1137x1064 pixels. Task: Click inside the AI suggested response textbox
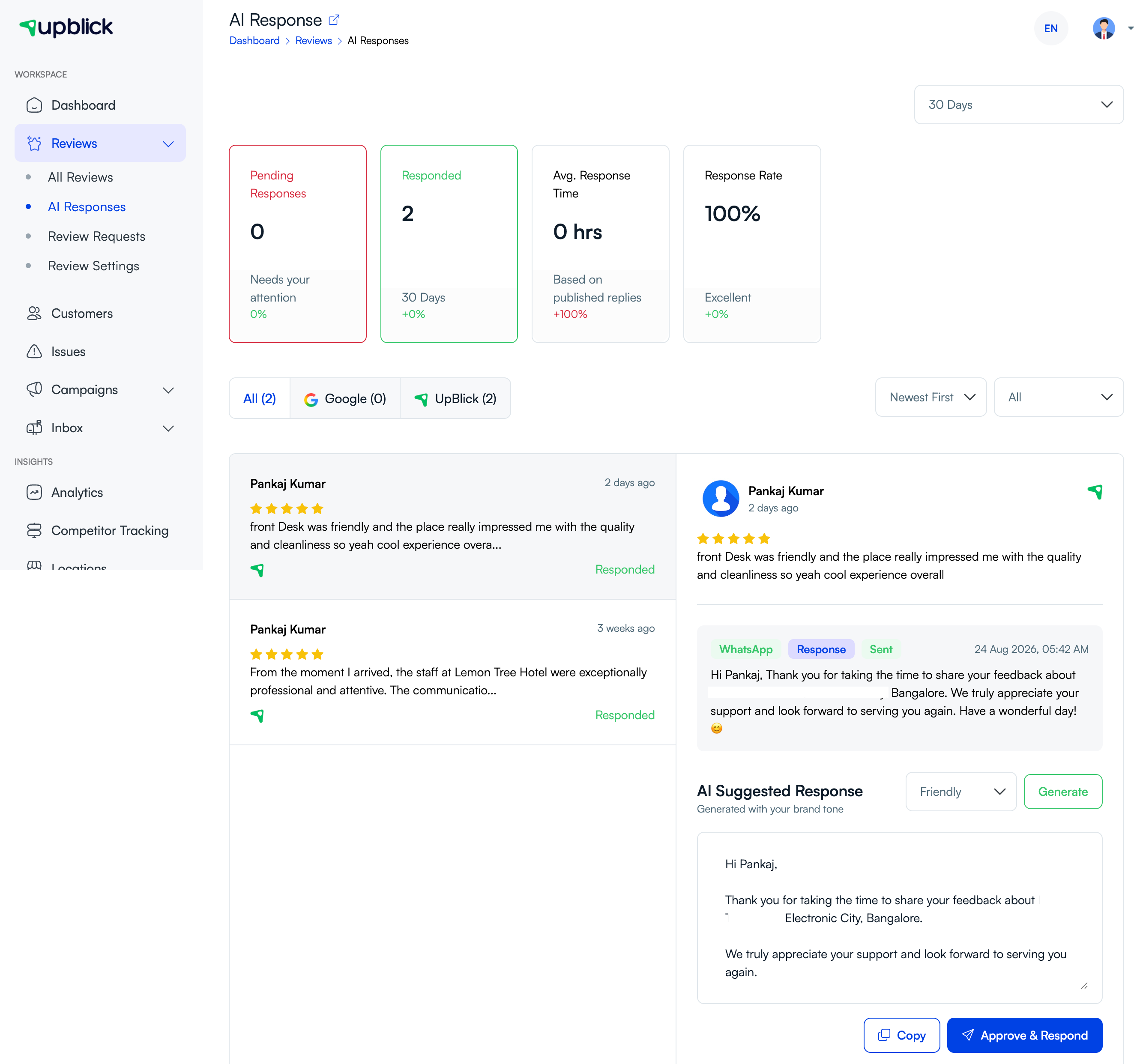899,917
